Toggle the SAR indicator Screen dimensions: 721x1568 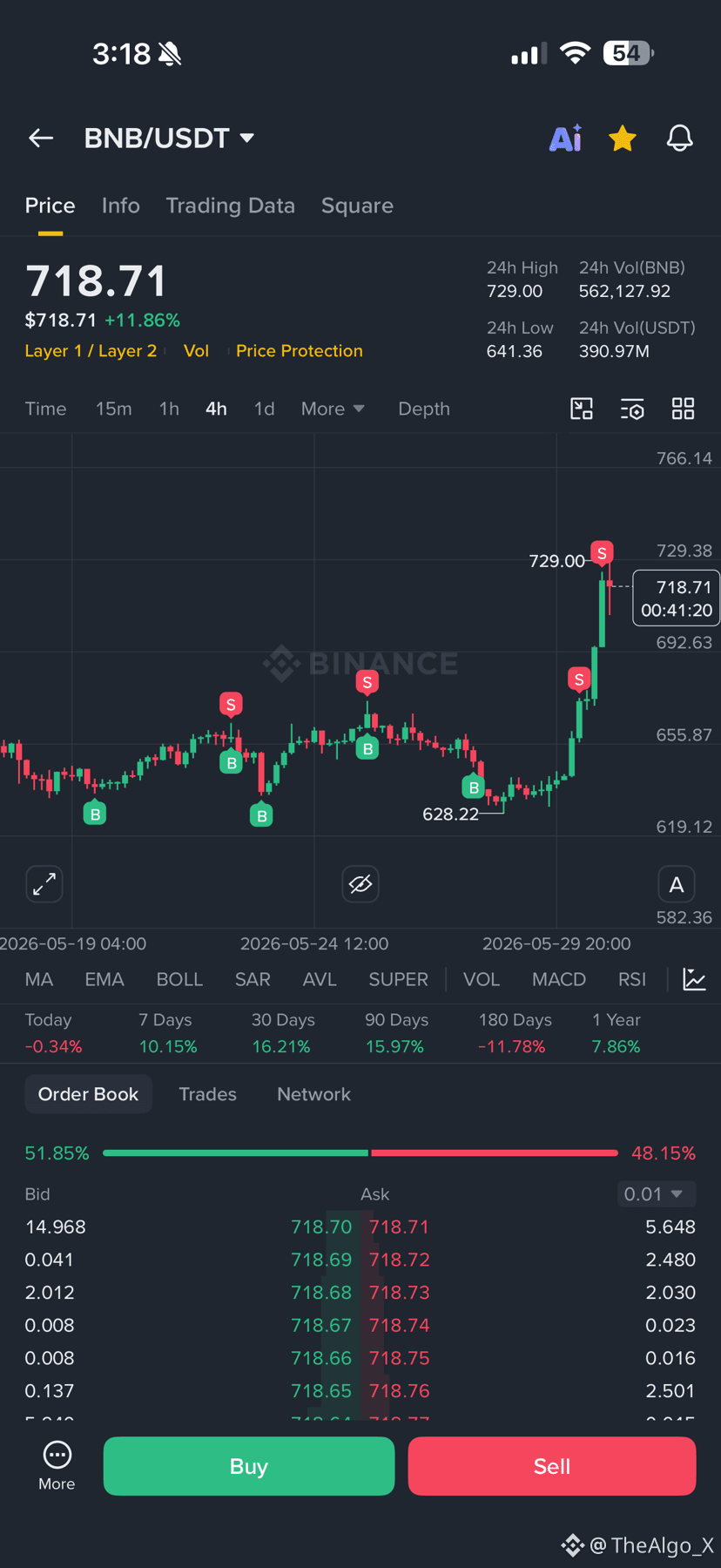[x=253, y=979]
